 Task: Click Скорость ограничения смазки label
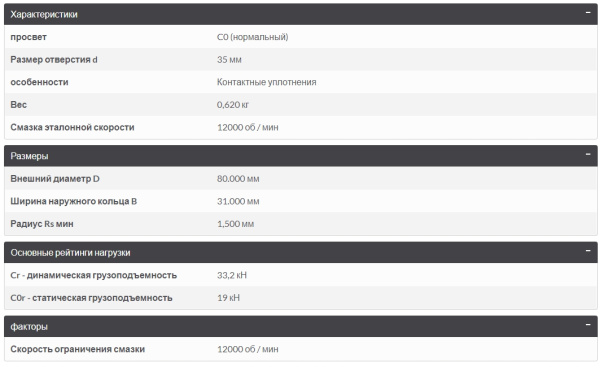click(x=78, y=349)
